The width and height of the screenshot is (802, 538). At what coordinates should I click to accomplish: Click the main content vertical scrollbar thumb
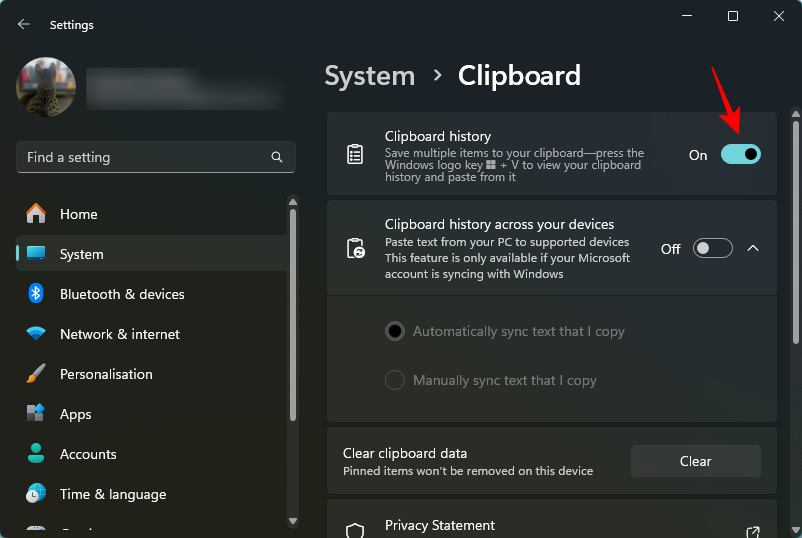[x=795, y=232]
